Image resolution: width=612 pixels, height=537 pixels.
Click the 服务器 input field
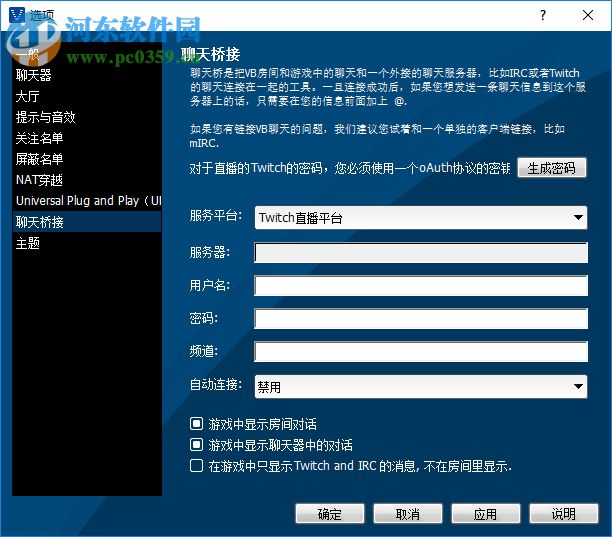click(421, 252)
